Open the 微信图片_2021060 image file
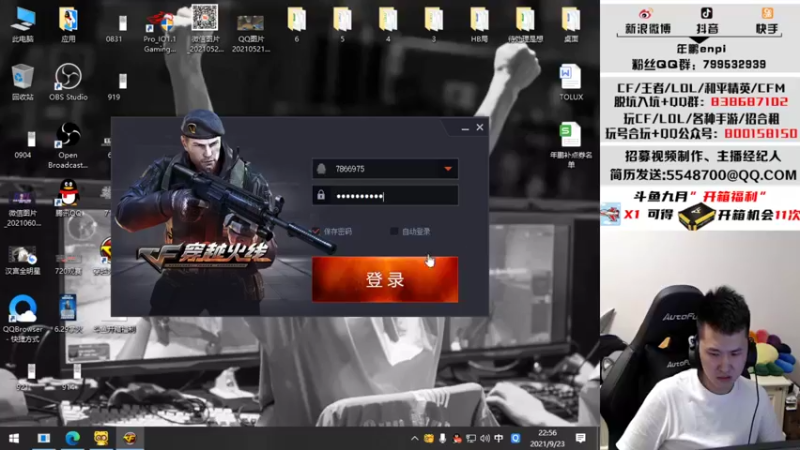800x450 pixels. point(22,208)
